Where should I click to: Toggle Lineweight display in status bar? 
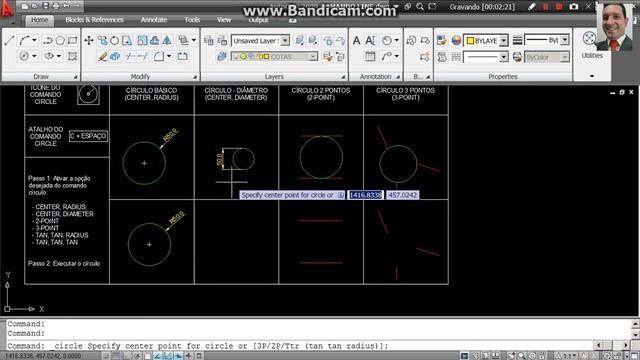click(189, 356)
